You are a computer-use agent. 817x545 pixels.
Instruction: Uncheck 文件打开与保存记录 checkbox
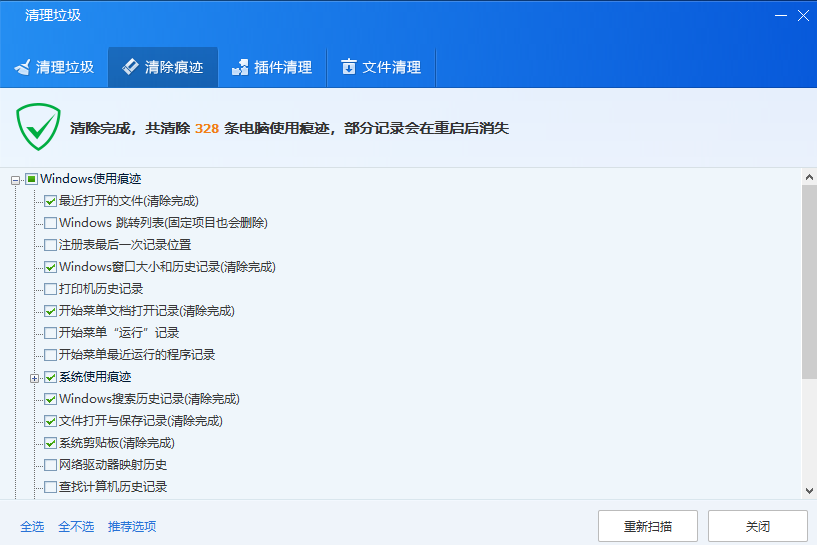pos(51,421)
